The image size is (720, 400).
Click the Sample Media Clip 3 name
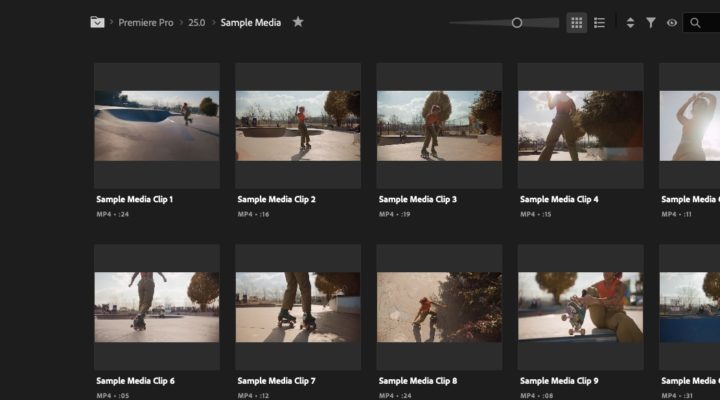pos(418,199)
